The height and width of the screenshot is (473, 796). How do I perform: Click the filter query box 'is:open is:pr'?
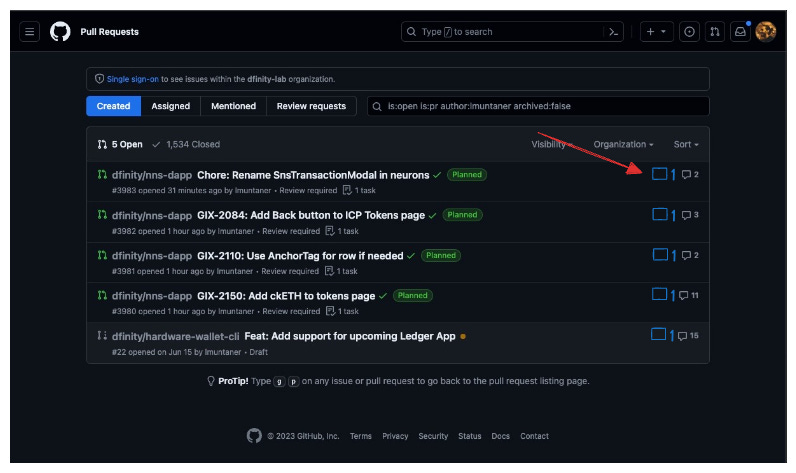(x=538, y=106)
